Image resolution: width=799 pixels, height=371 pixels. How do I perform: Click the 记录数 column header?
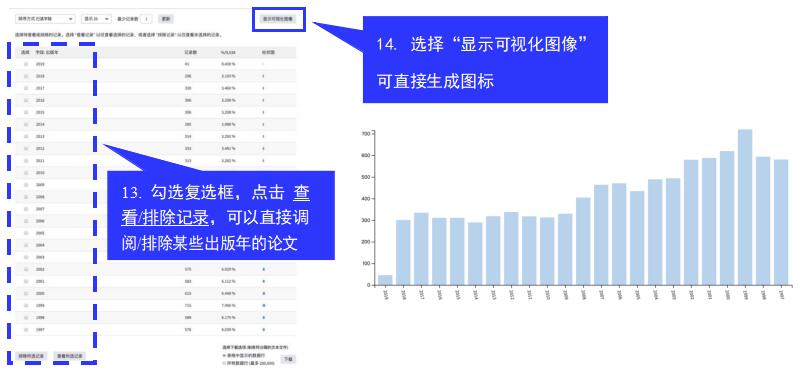coord(191,52)
